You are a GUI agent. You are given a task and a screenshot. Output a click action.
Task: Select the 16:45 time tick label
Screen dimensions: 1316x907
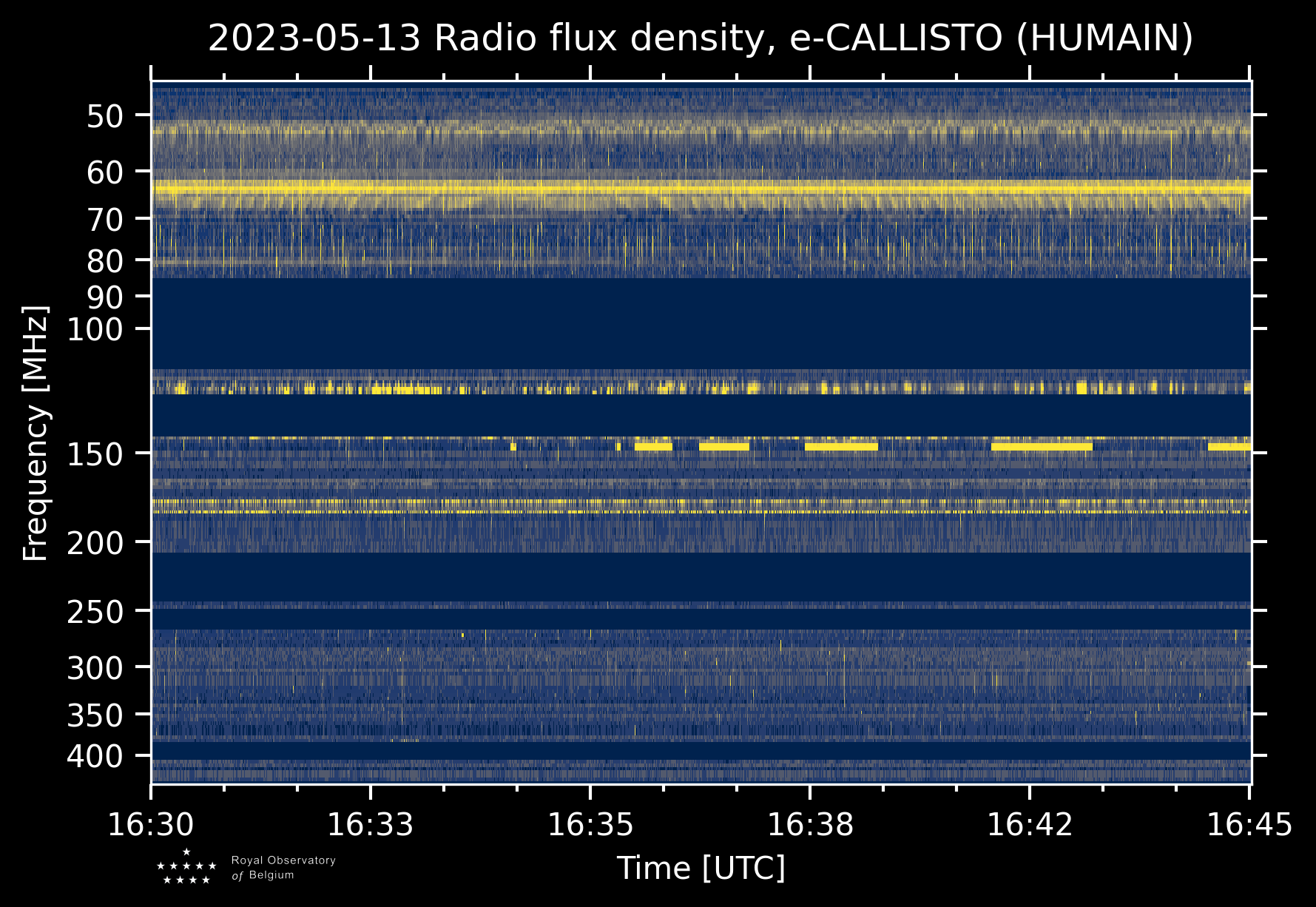(x=1249, y=825)
